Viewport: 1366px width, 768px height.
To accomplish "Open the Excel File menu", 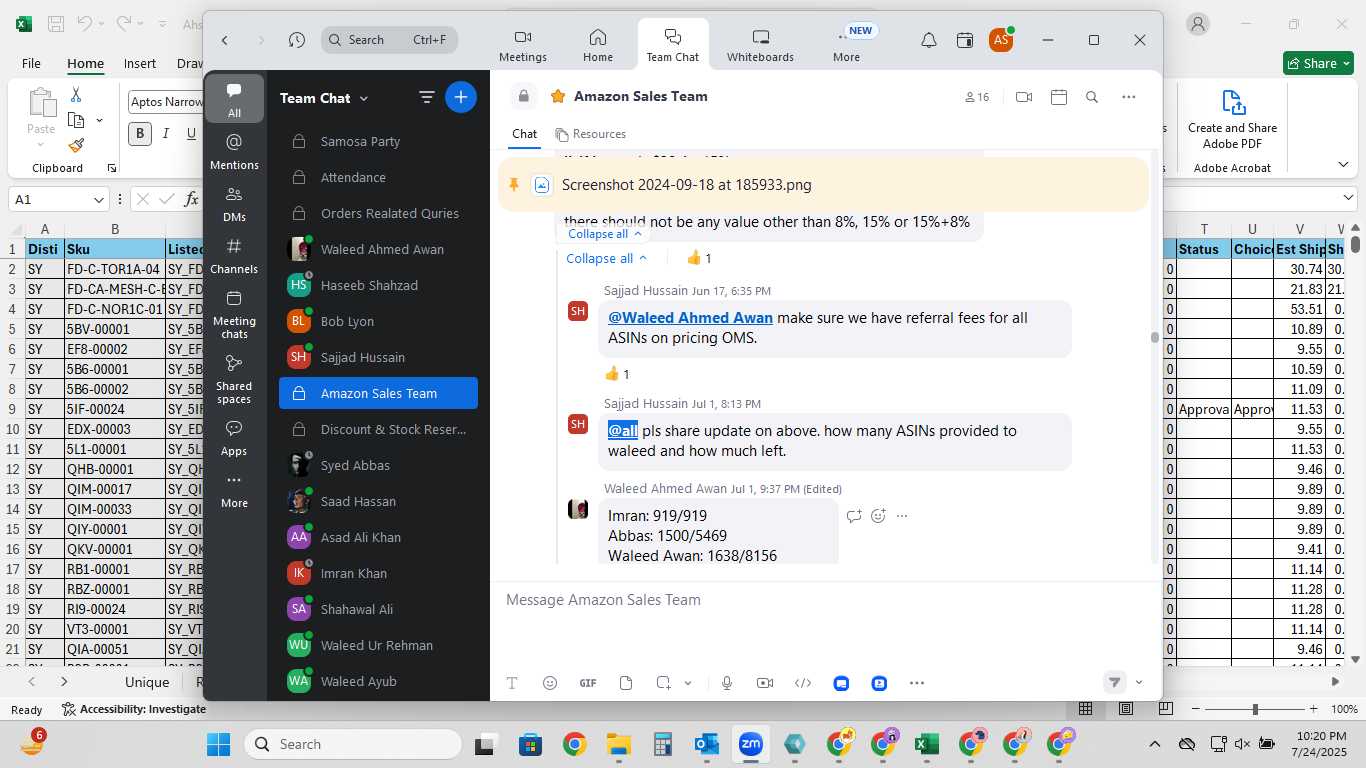I will pyautogui.click(x=31, y=63).
